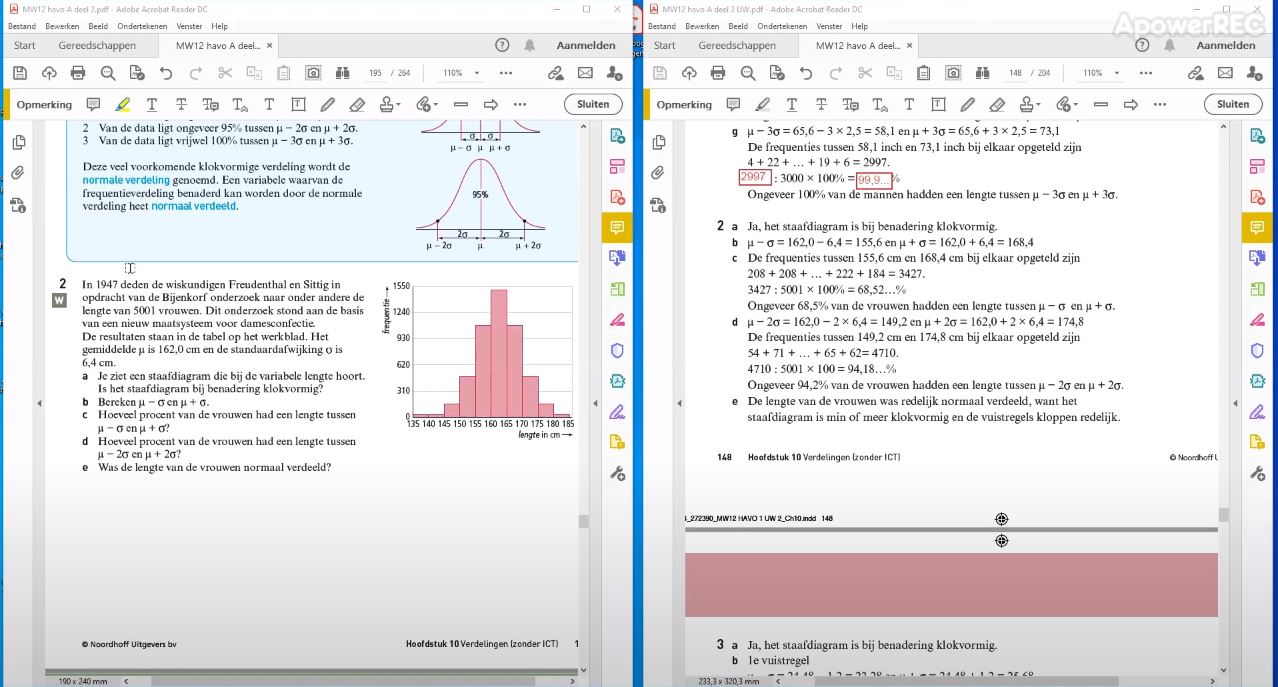Screen dimensions: 1278x687
Task: Click the page number field showing 148
Action: 1015,73
